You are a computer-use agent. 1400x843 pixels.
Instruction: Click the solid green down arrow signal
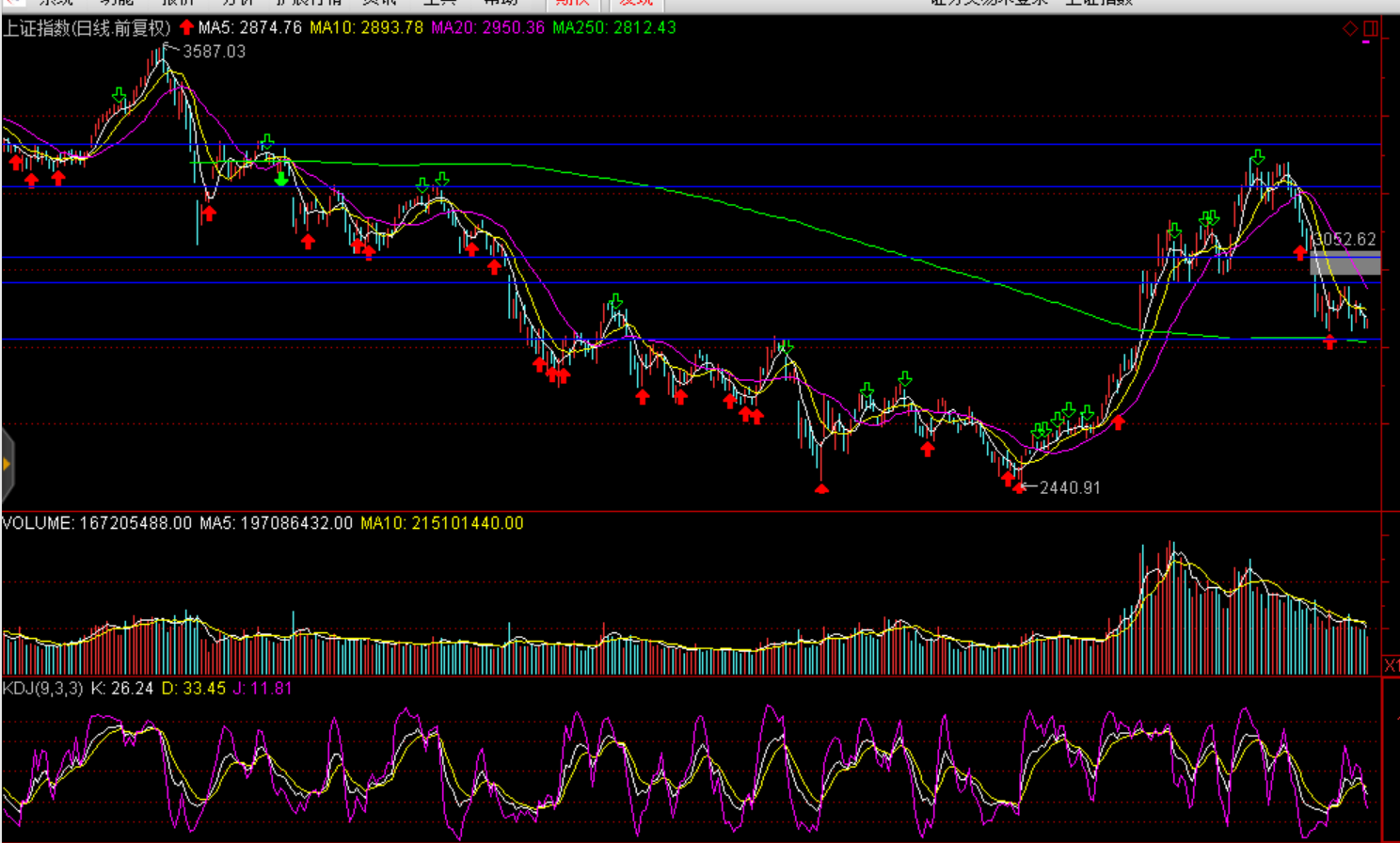(281, 179)
